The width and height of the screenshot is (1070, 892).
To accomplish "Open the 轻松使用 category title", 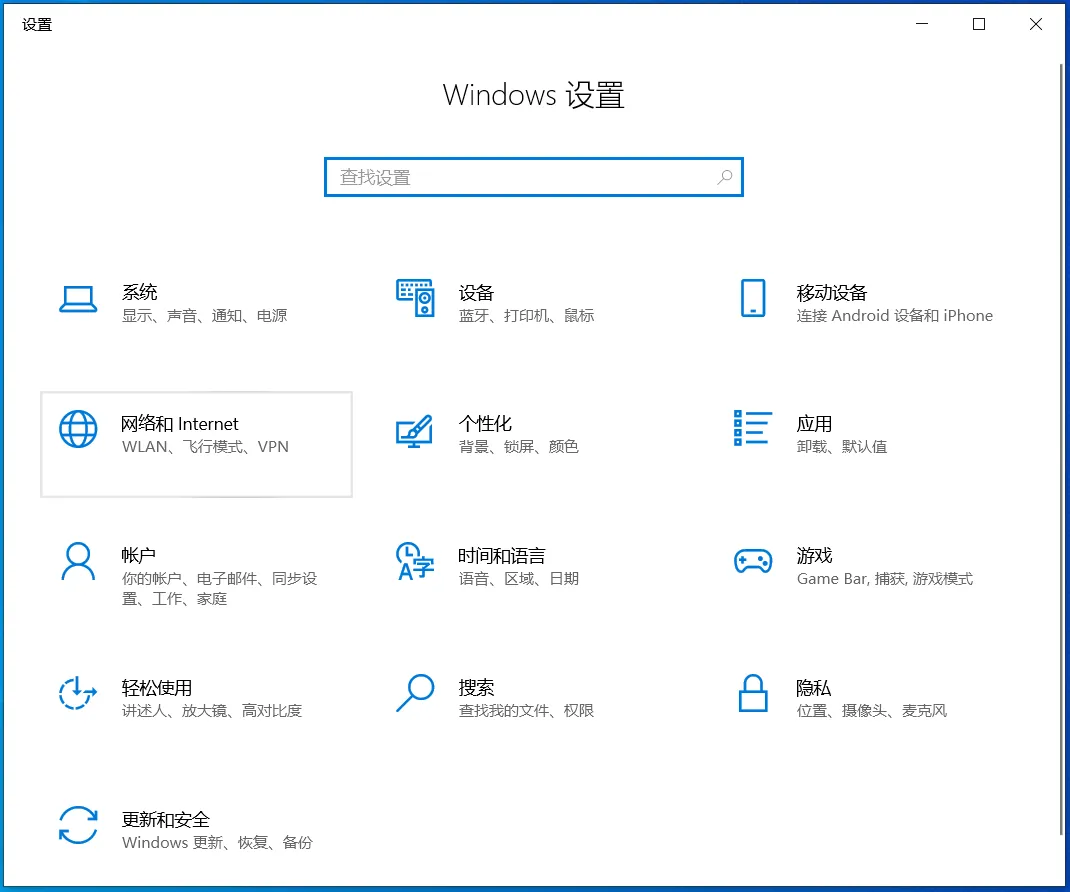I will (157, 687).
